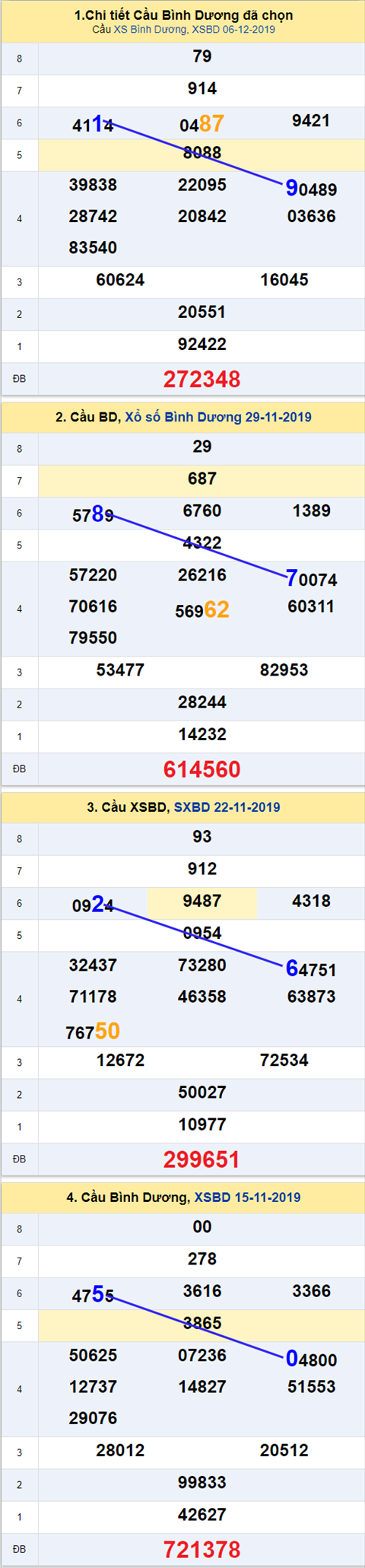
Task: Click the number 60311
Action: tap(311, 606)
